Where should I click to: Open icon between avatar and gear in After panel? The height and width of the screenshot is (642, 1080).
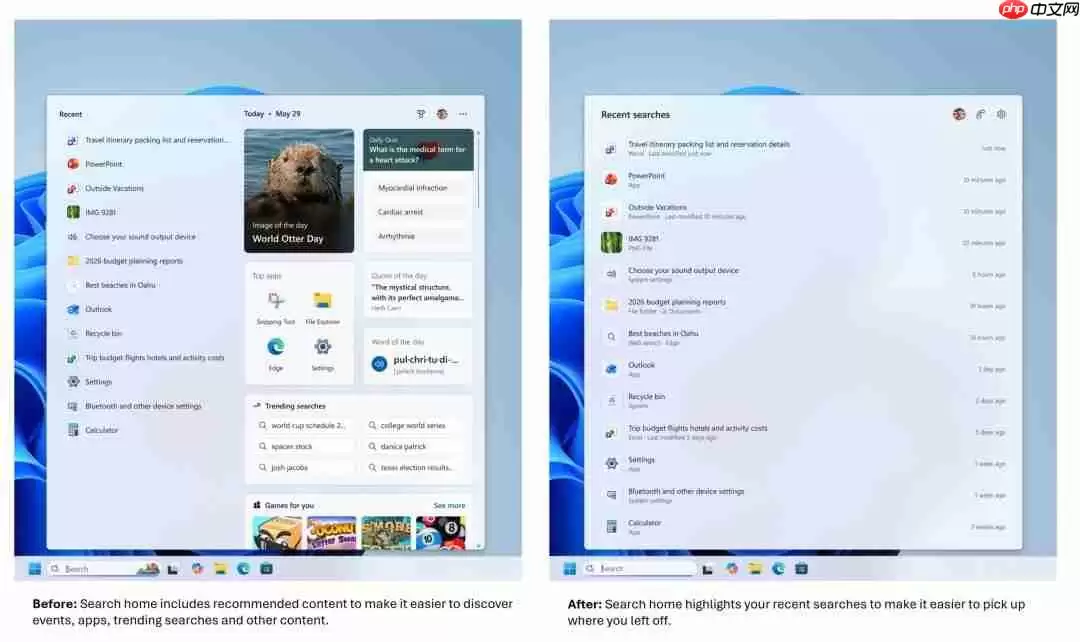click(x=980, y=114)
